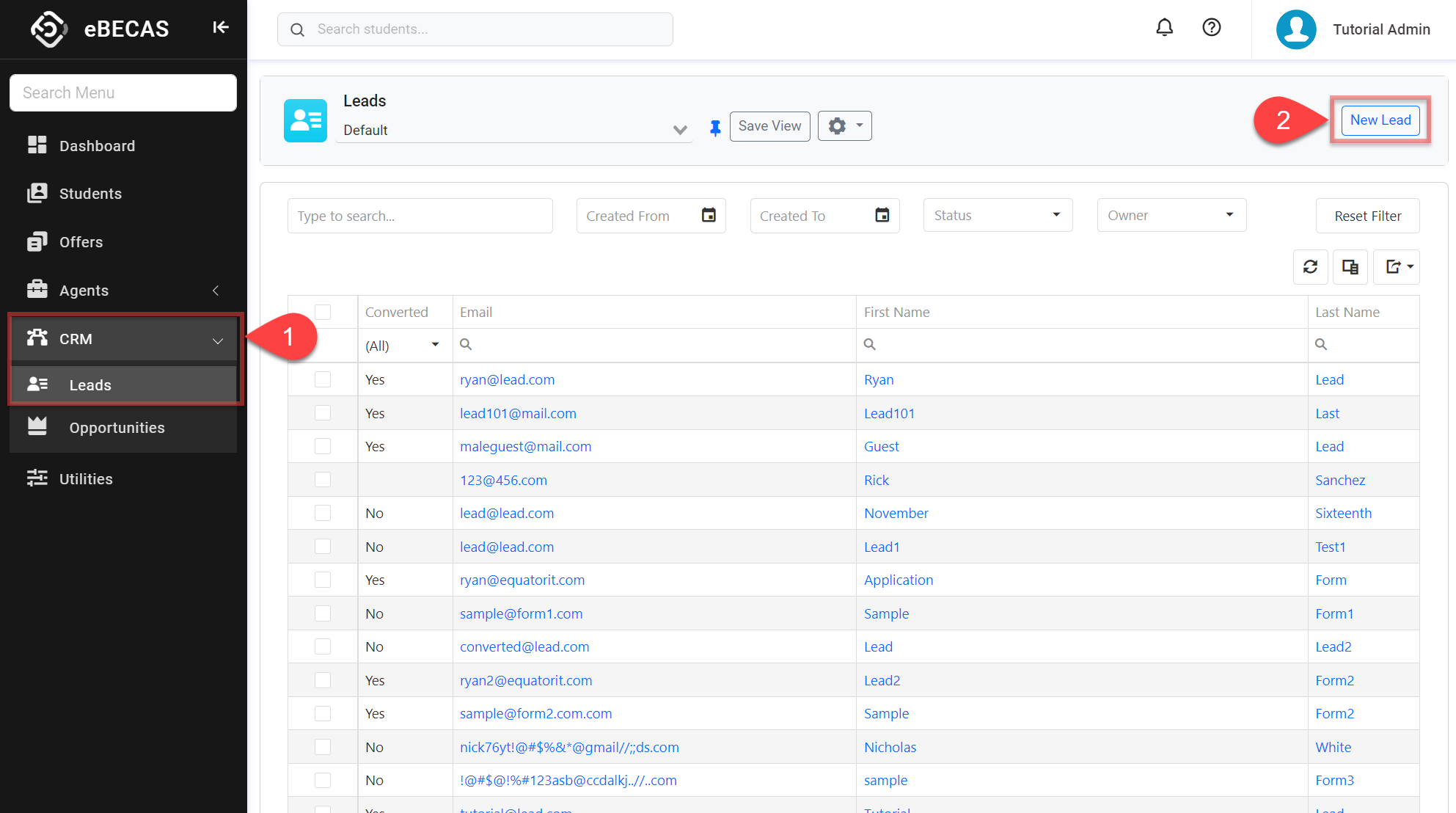Open the Created From calendar picker
Image resolution: width=1456 pixels, height=813 pixels.
[x=709, y=215]
